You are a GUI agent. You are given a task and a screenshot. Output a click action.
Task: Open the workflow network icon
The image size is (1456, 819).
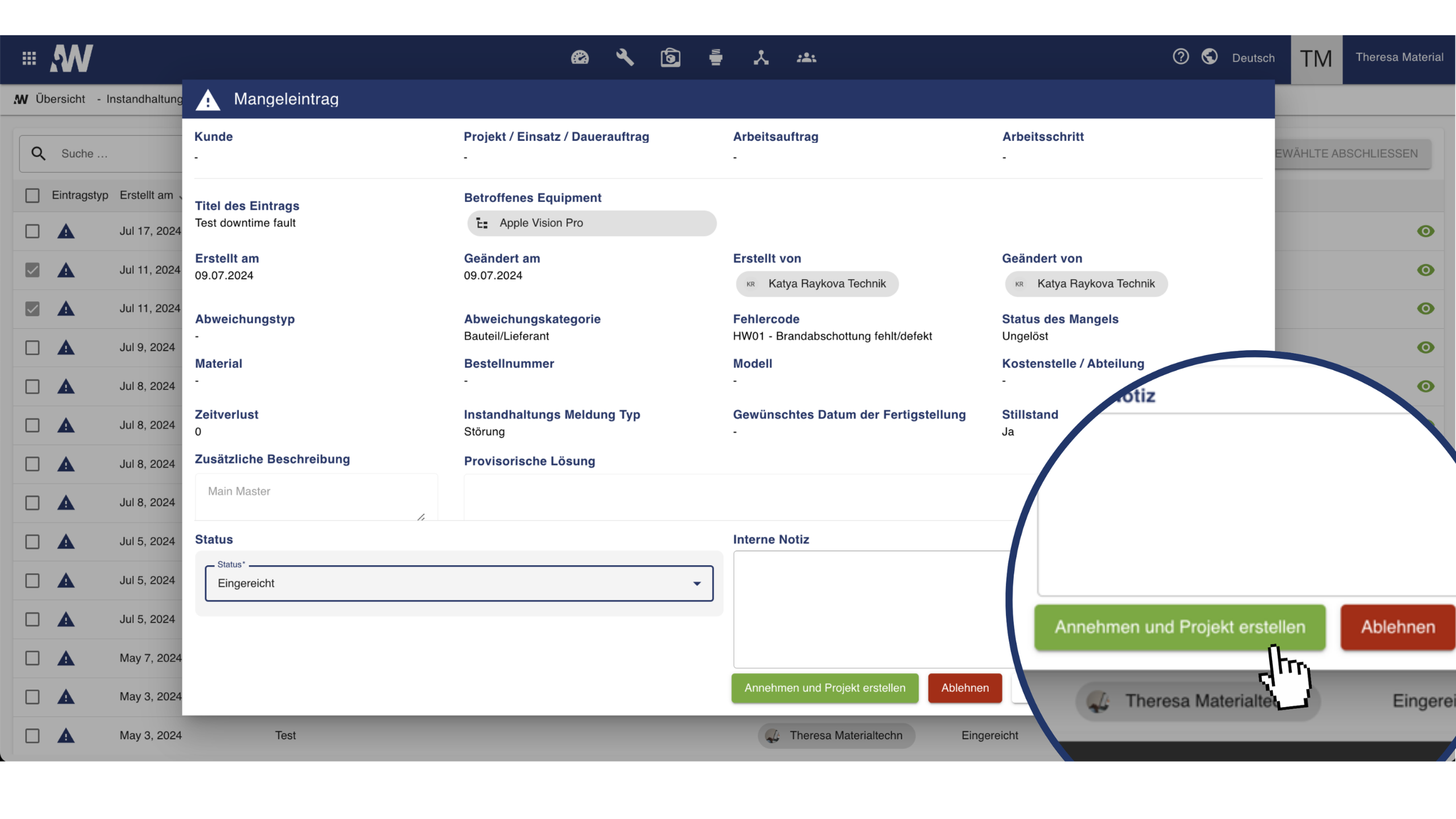761,58
